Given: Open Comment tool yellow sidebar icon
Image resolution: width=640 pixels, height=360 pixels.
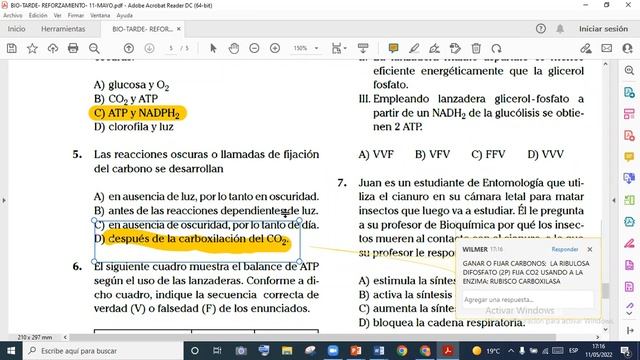Looking at the screenshot, I should [x=629, y=157].
